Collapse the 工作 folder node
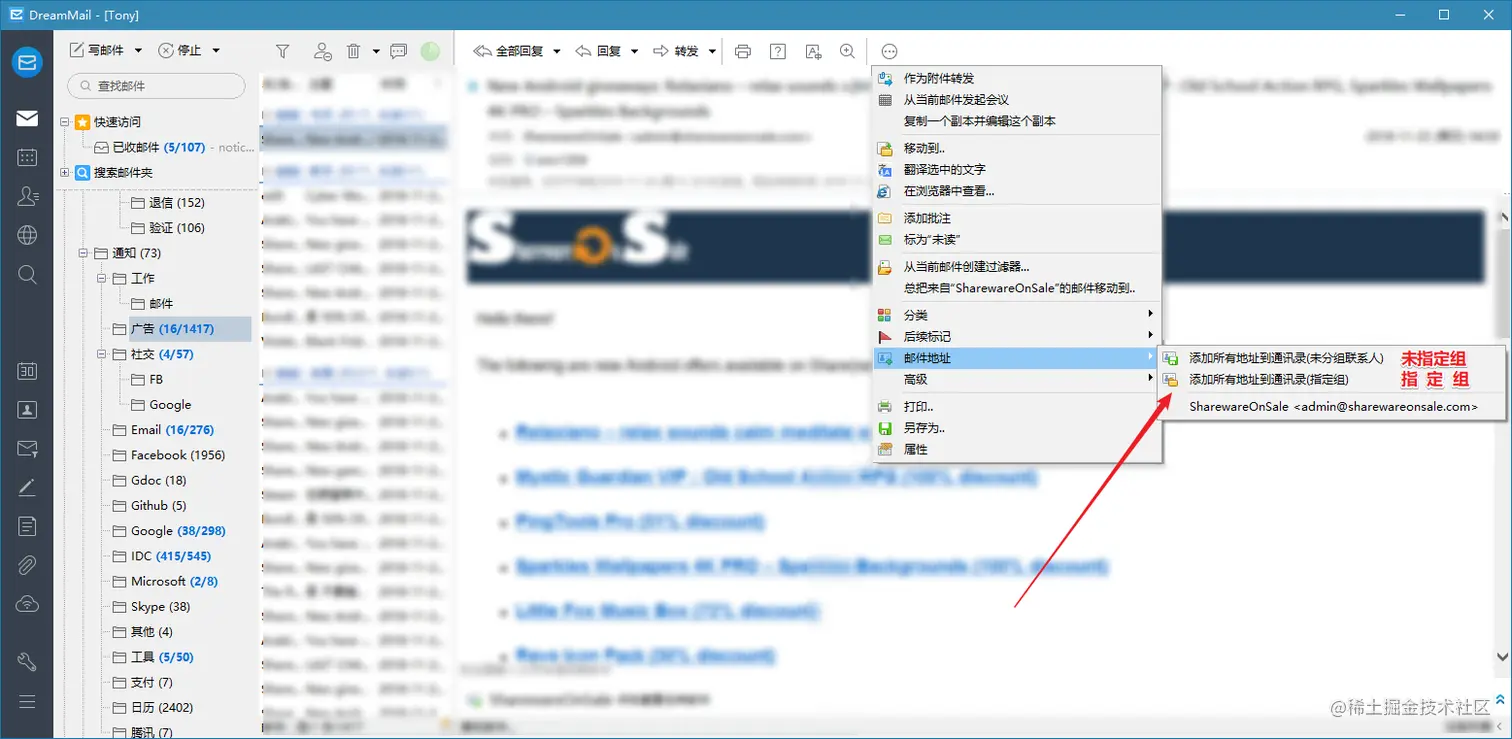 tap(102, 278)
